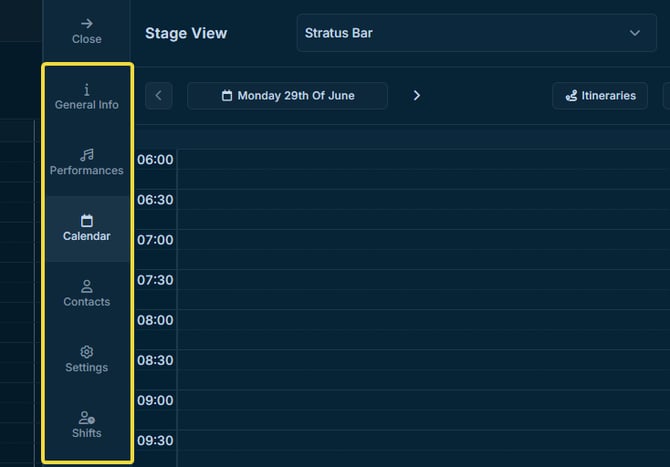The width and height of the screenshot is (670, 467).
Task: Click the 09:00 time slot row
Action: (420, 409)
